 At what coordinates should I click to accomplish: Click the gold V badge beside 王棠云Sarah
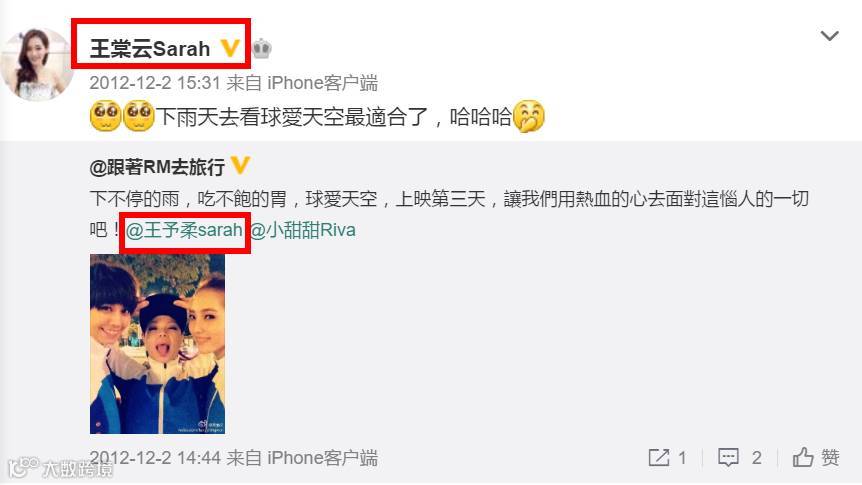pyautogui.click(x=230, y=48)
